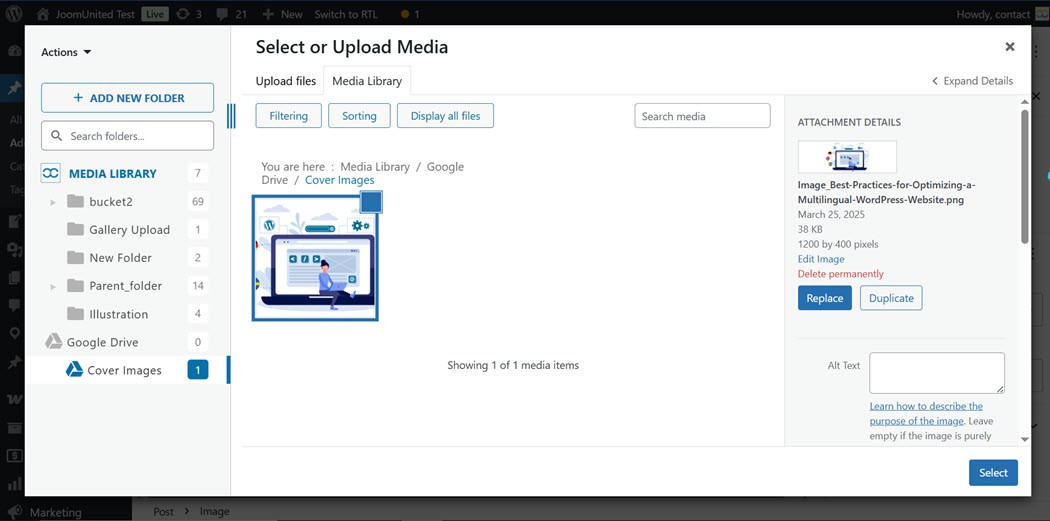Toggle the selected image's checkmark box

pos(370,203)
